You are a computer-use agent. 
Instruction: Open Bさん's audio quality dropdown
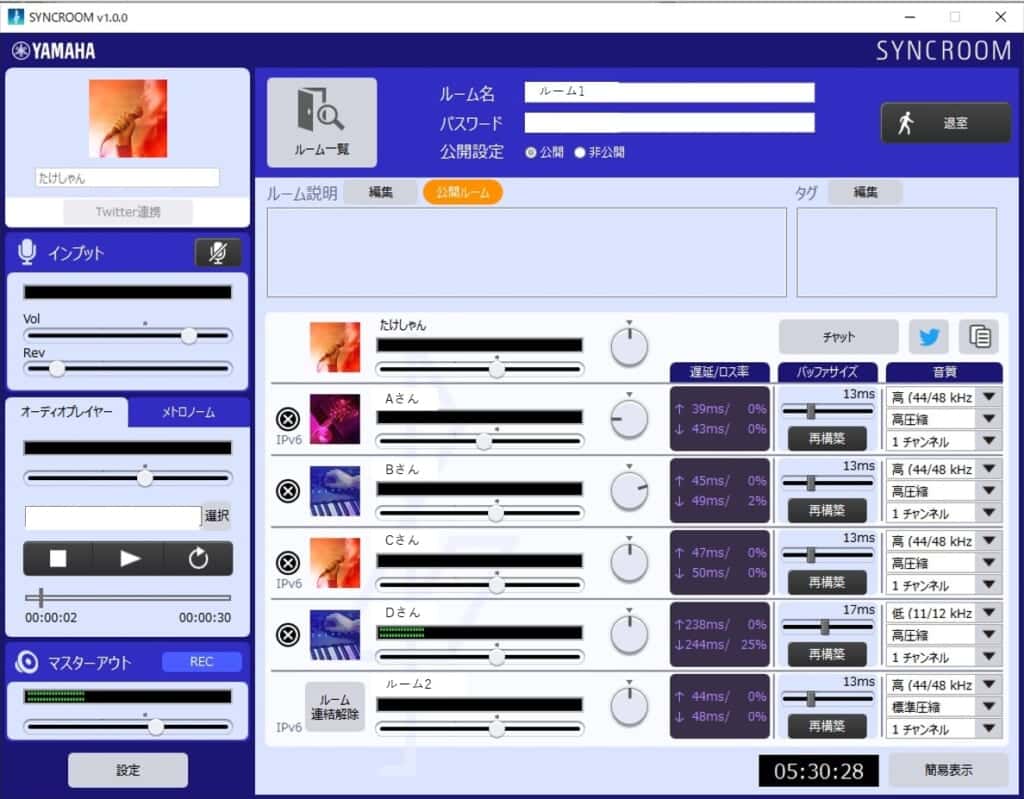pyautogui.click(x=944, y=469)
